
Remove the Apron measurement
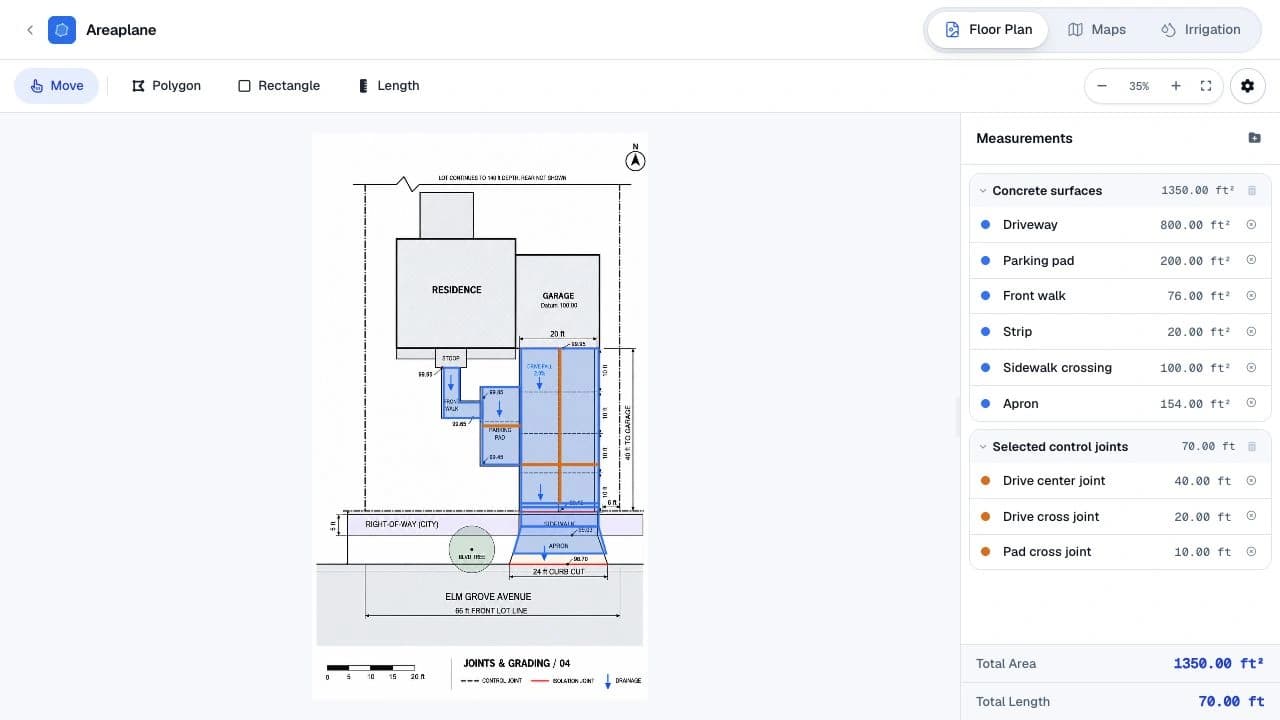tap(1251, 403)
